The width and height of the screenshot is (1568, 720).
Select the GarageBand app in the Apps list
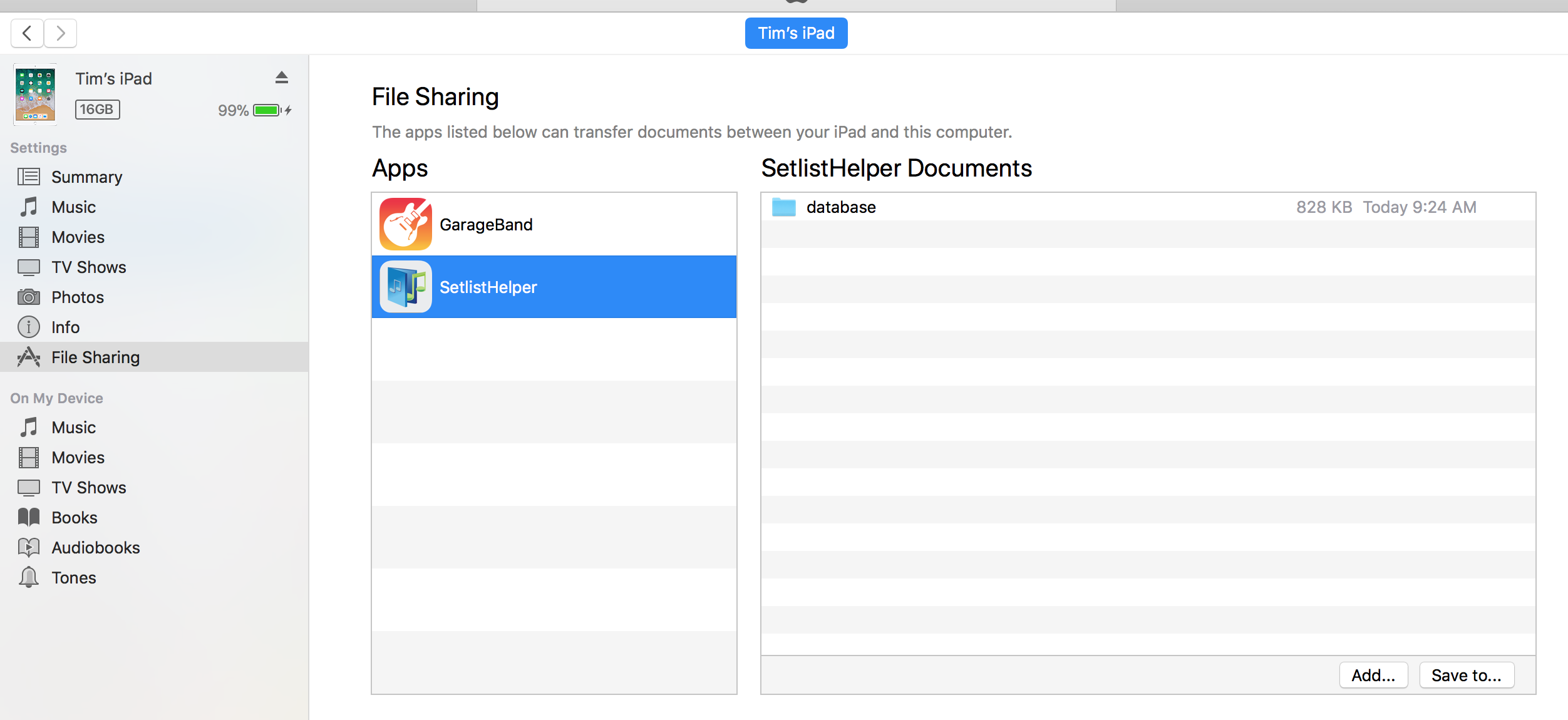pos(554,224)
